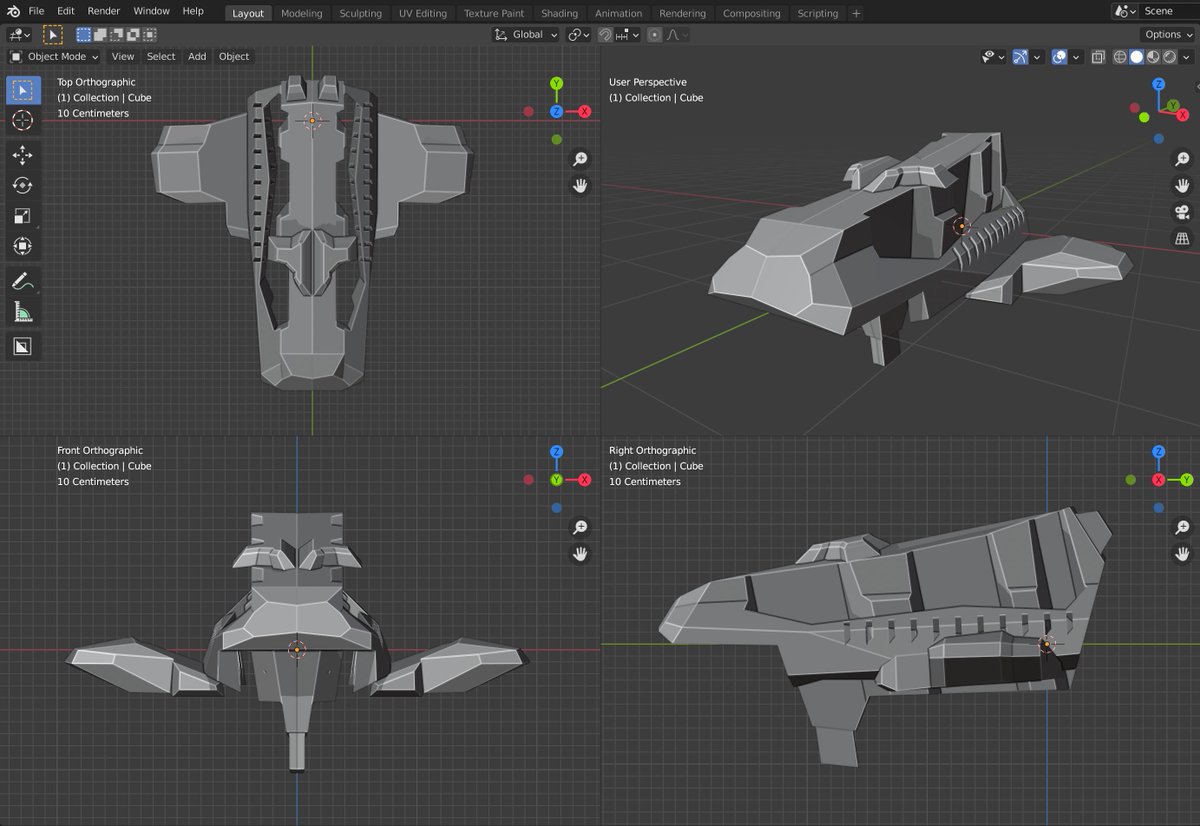Enable solid viewport shading mode
Image resolution: width=1200 pixels, height=826 pixels.
1136,58
